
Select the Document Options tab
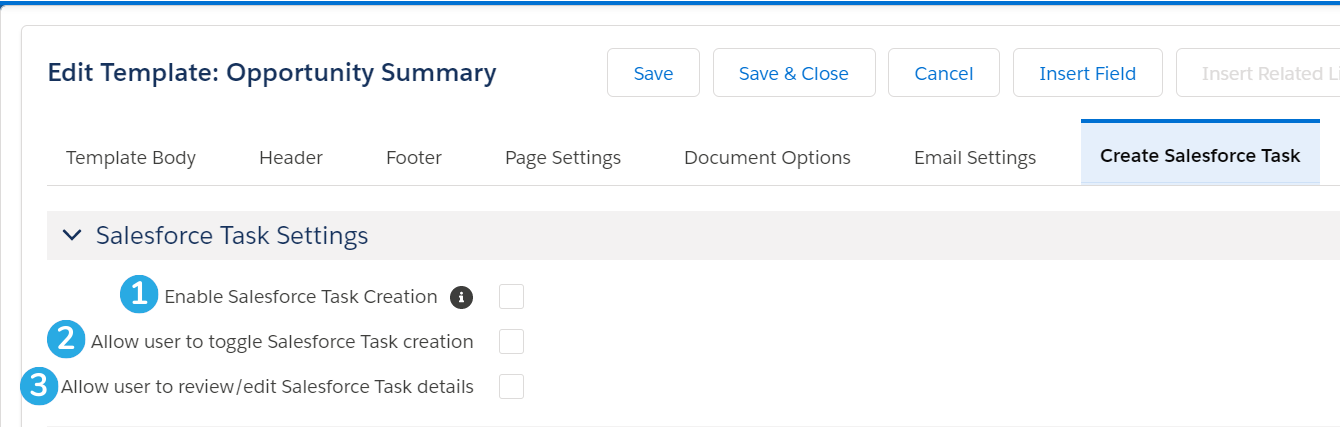click(767, 158)
